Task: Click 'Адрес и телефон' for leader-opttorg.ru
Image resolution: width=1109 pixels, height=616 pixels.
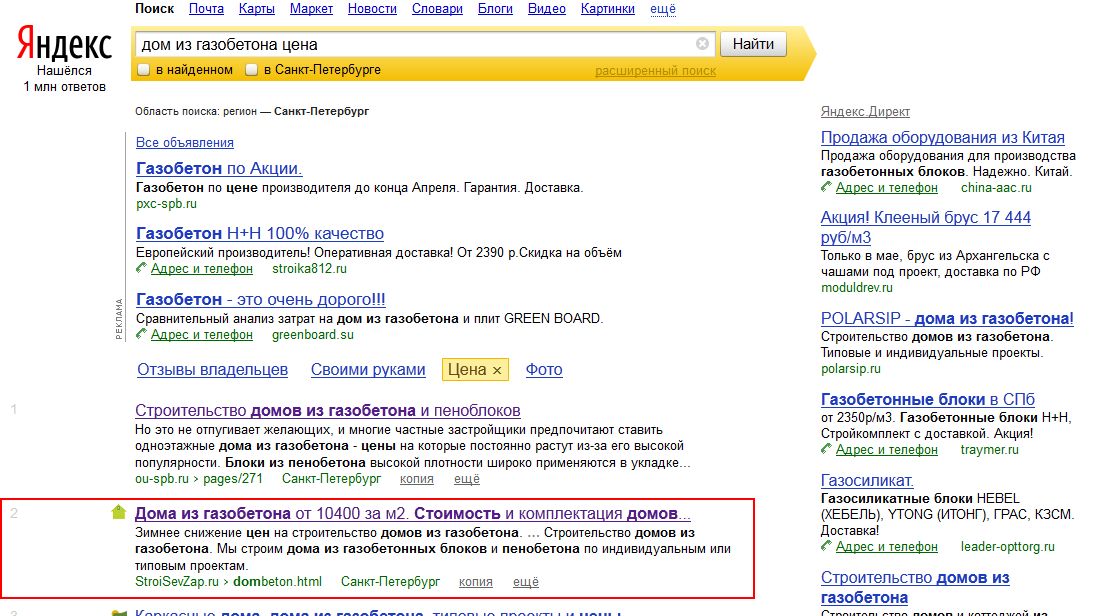Action: [x=887, y=547]
